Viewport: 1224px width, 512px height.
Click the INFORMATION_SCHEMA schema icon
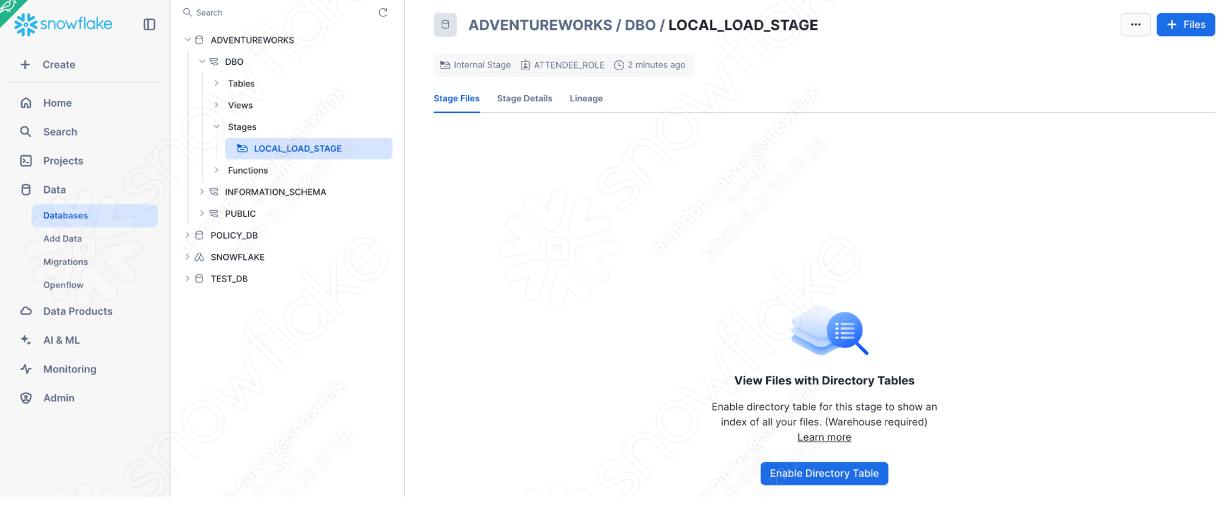213,192
